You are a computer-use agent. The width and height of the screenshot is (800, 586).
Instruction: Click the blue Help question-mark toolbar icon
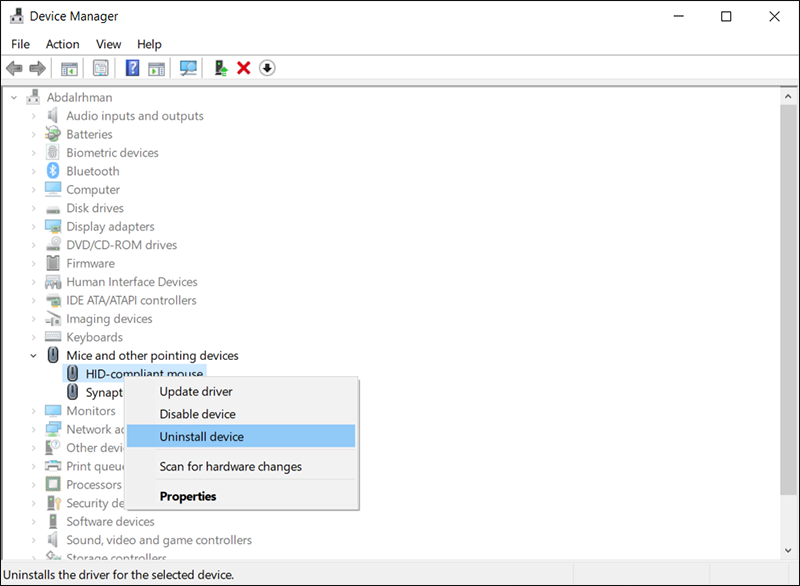pyautogui.click(x=133, y=68)
